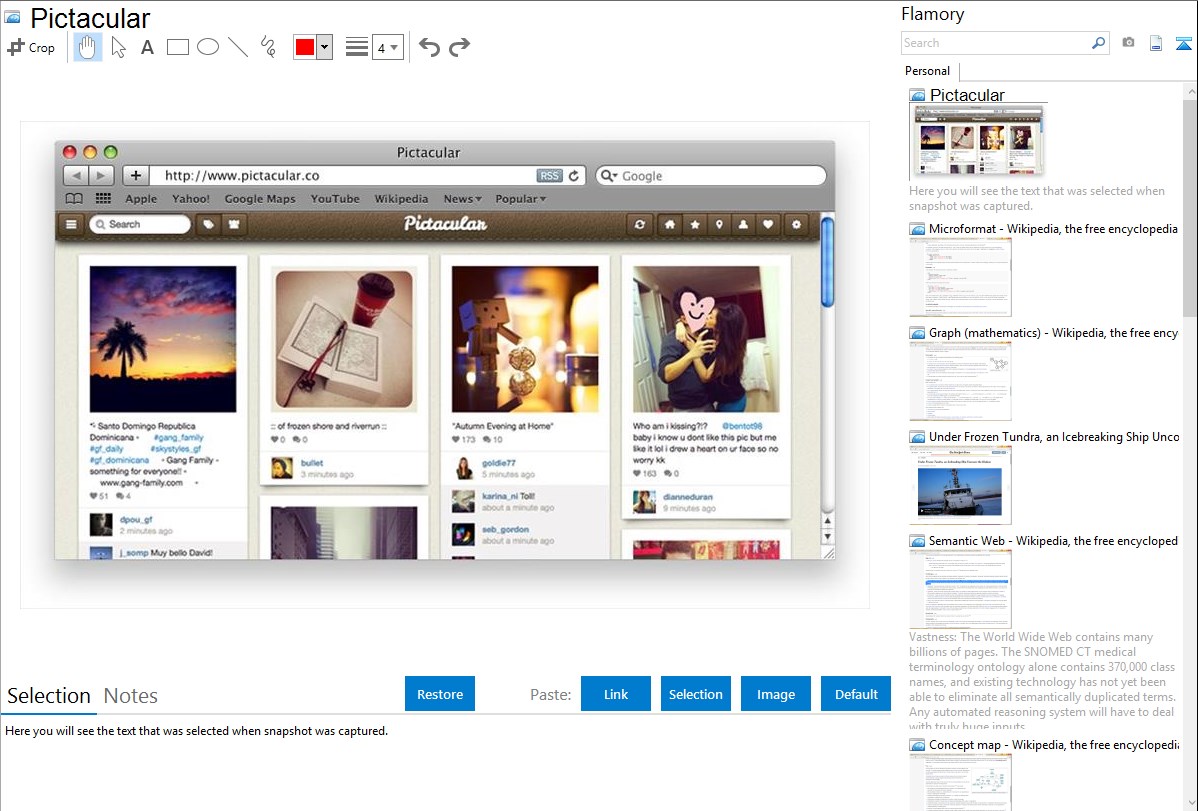
Task: Undo the last annotation
Action: pos(429,47)
